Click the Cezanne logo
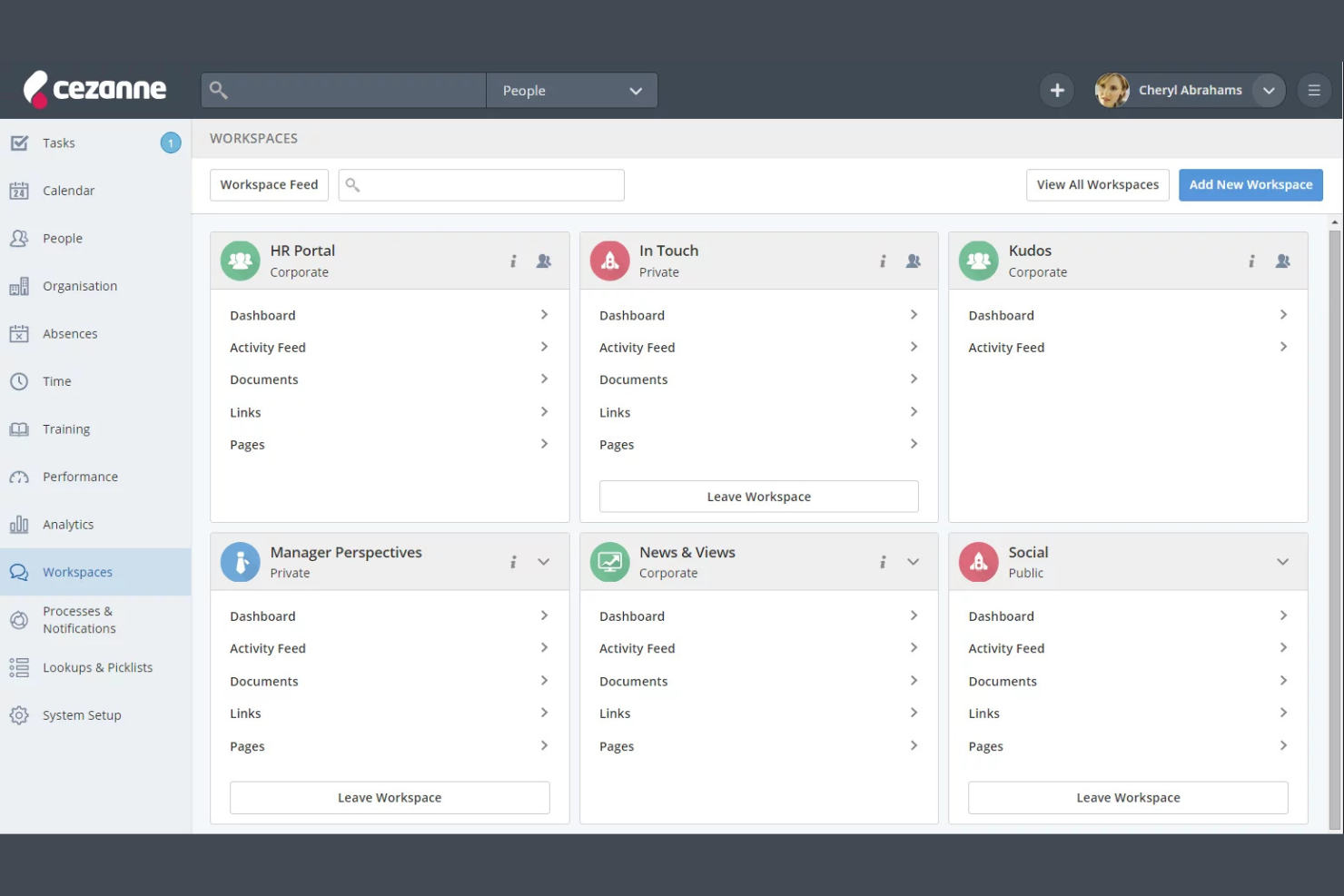1344x896 pixels. (x=94, y=89)
